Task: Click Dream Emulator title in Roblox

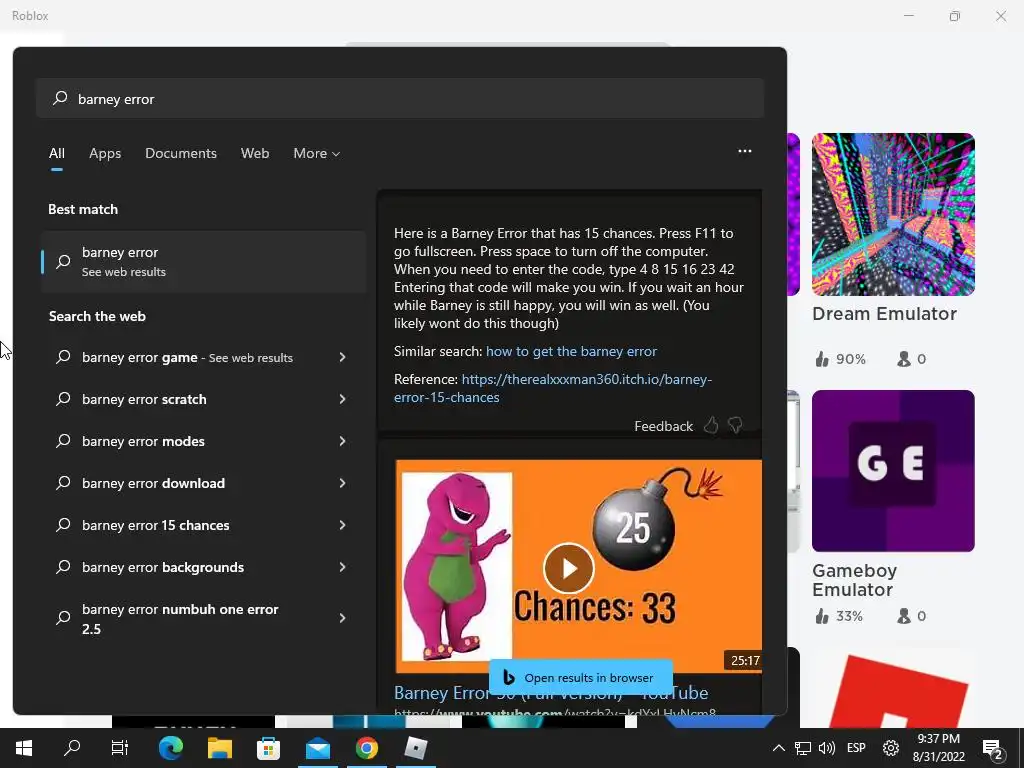Action: pos(884,313)
